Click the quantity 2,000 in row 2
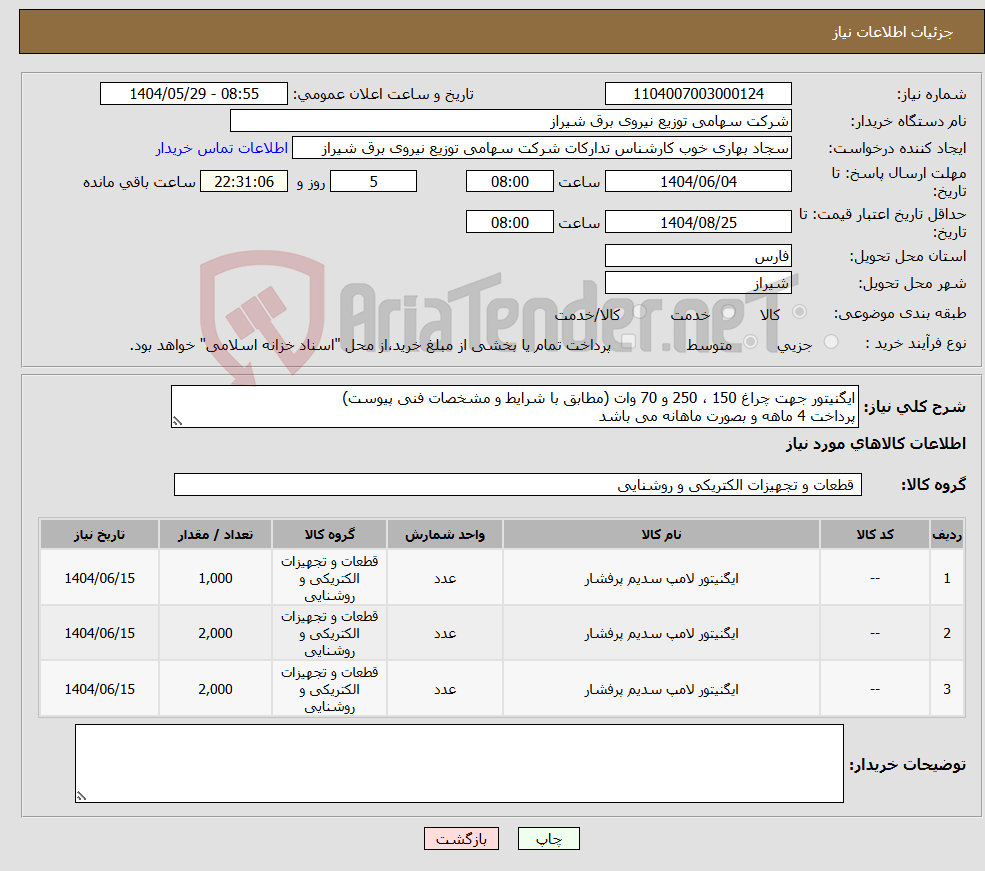 tap(215, 633)
